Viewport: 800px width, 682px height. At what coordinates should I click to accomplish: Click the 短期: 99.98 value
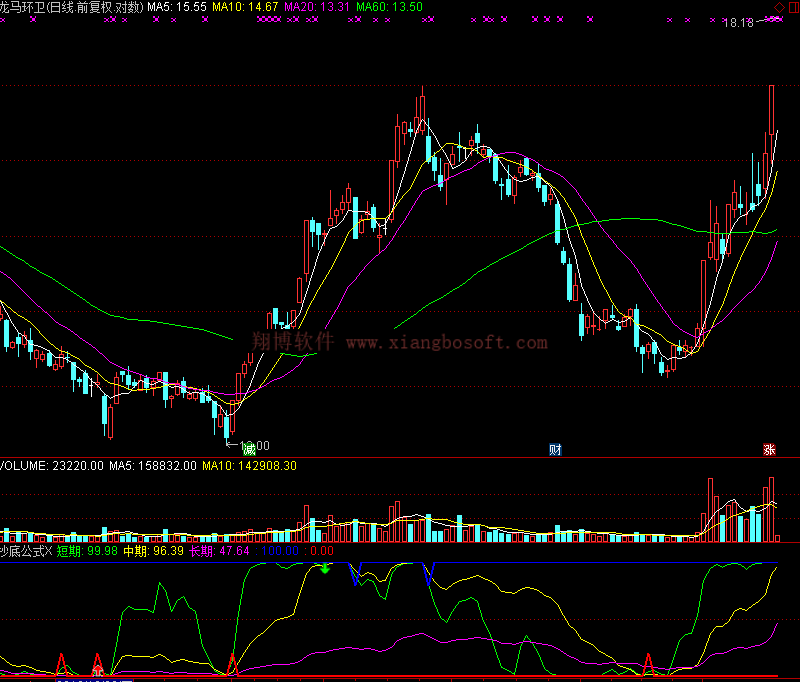point(87,551)
